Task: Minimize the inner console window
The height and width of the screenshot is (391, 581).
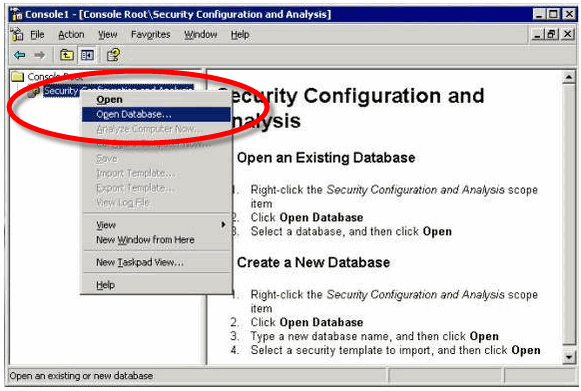Action: tap(538, 34)
